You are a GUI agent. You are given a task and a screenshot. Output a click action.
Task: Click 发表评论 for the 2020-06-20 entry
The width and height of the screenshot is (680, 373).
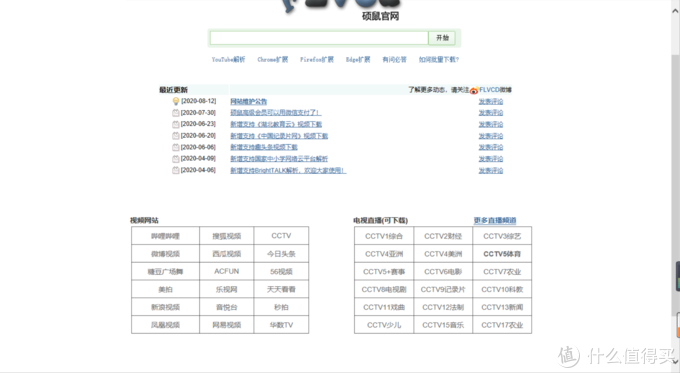(x=491, y=136)
